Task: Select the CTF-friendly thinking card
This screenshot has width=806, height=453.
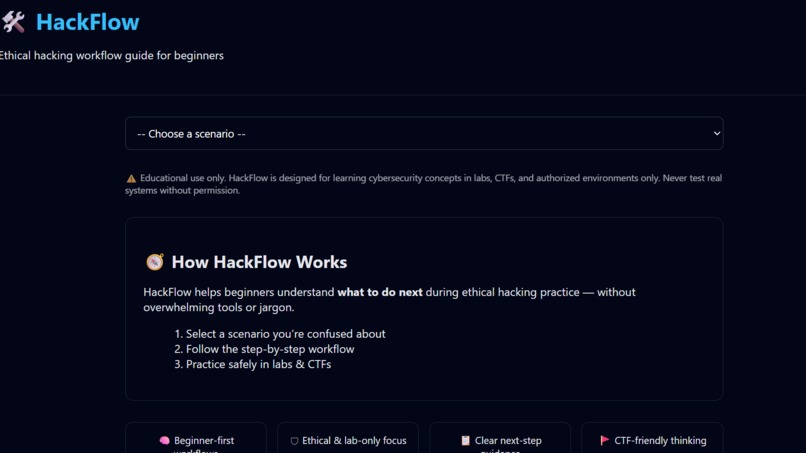Action: (x=652, y=438)
